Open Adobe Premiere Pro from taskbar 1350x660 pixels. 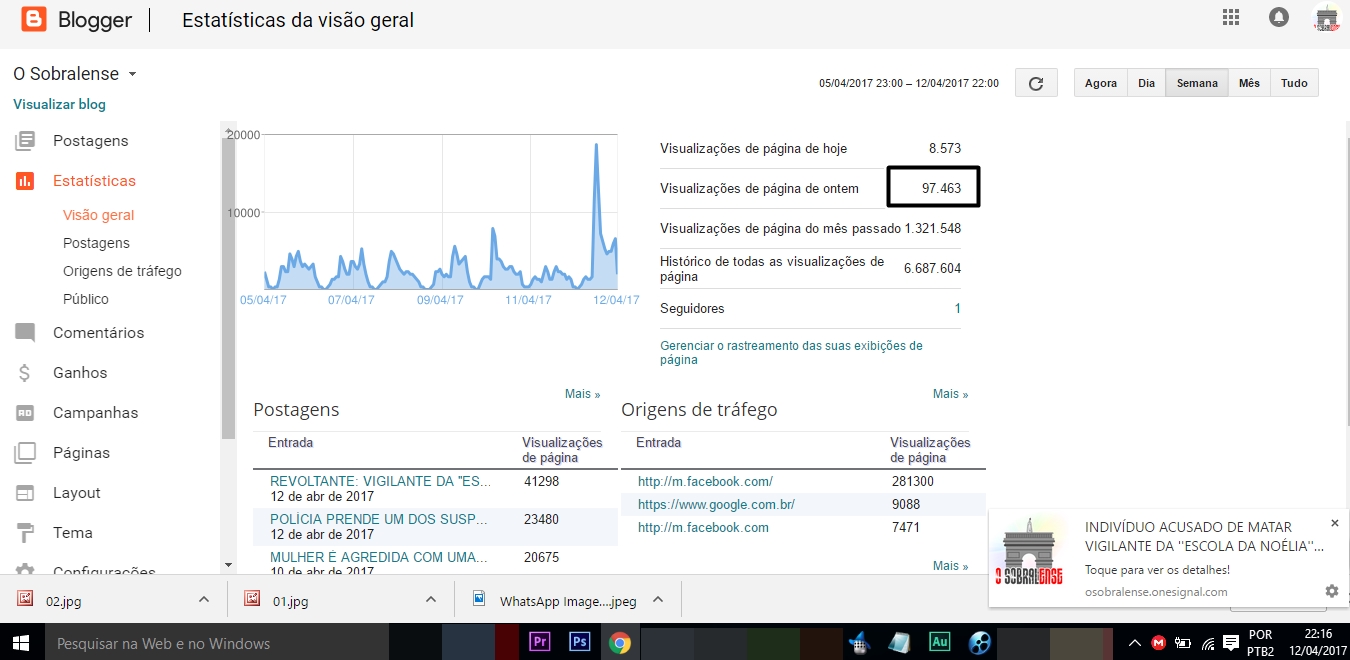540,642
